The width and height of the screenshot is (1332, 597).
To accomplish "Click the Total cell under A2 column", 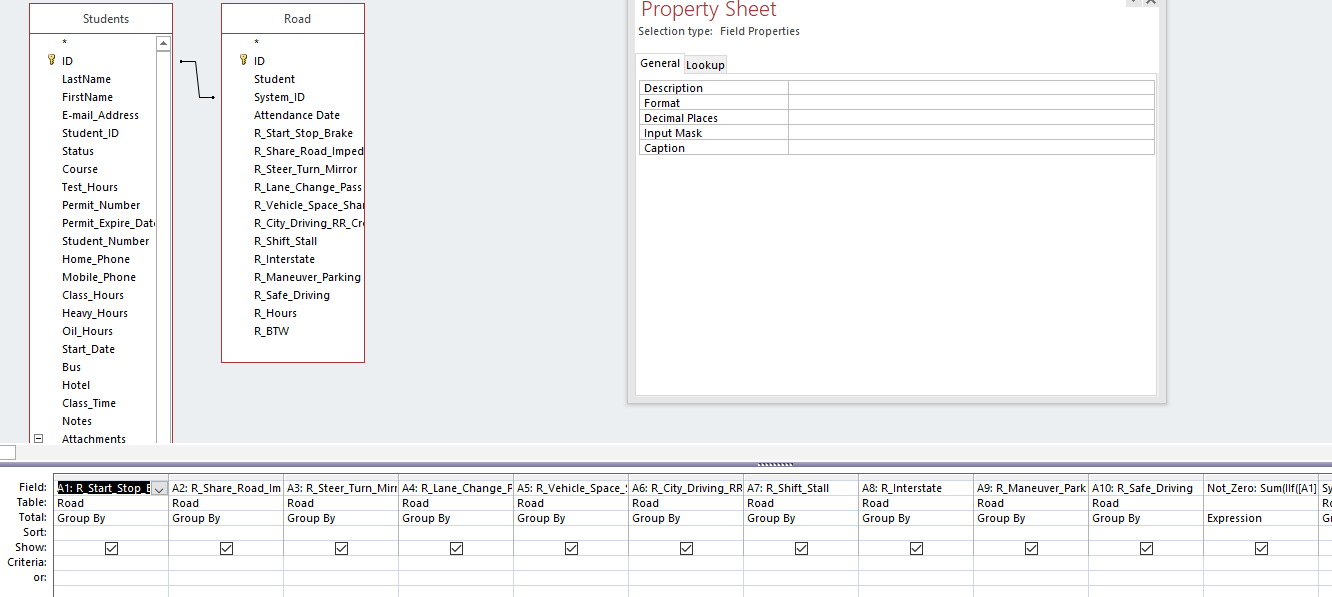I will (x=226, y=518).
